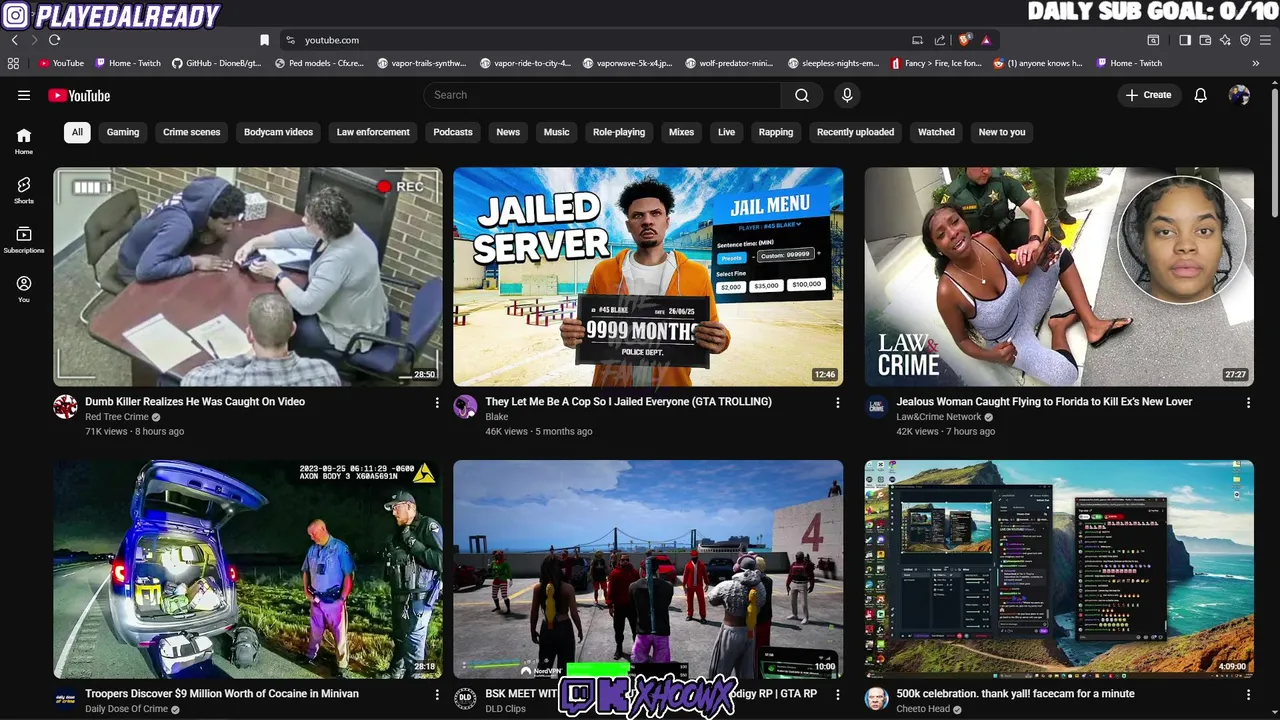
Task: Reload the page with the refresh icon
Action: pos(54,40)
